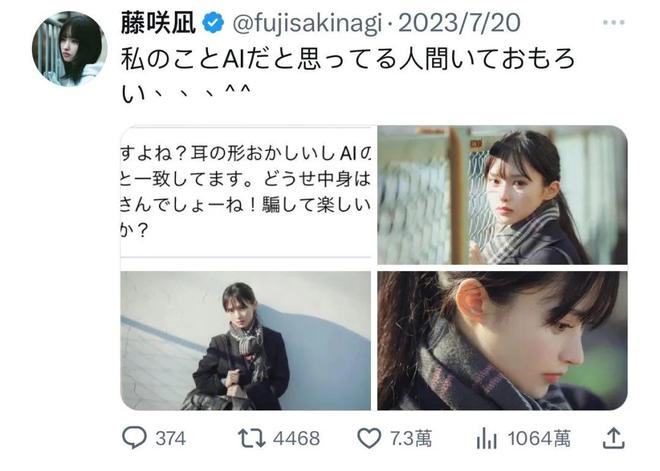Open view analytics bar chart icon

coord(487,438)
